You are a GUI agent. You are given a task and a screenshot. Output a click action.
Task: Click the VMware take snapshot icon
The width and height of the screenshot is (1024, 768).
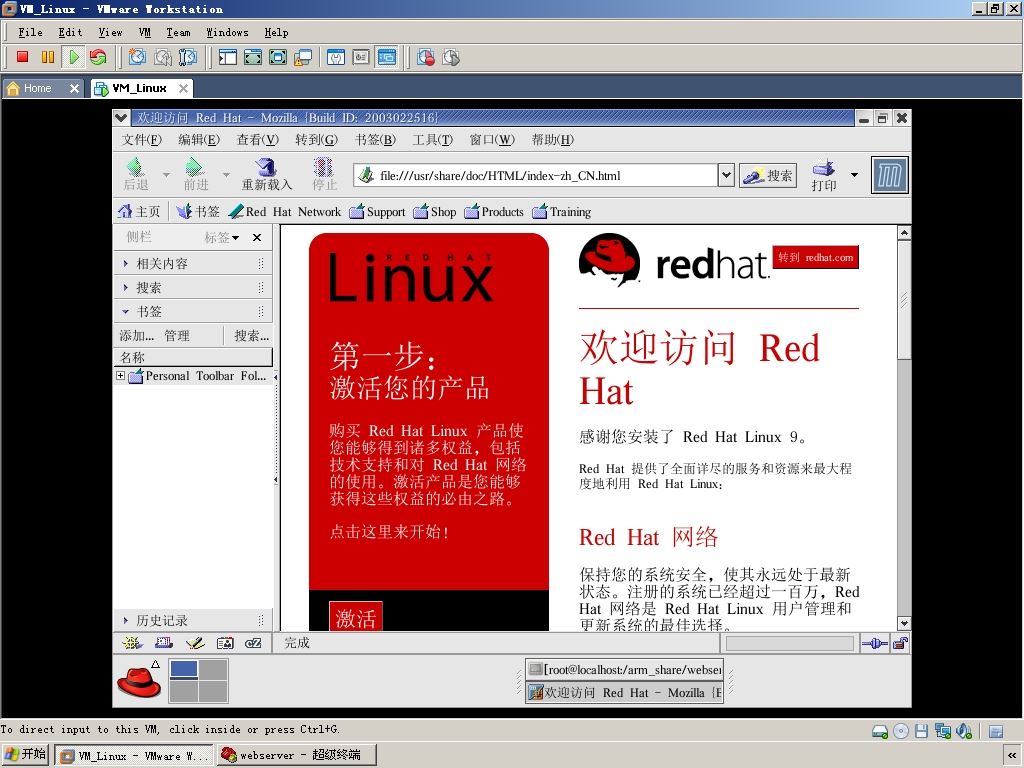tap(137, 57)
